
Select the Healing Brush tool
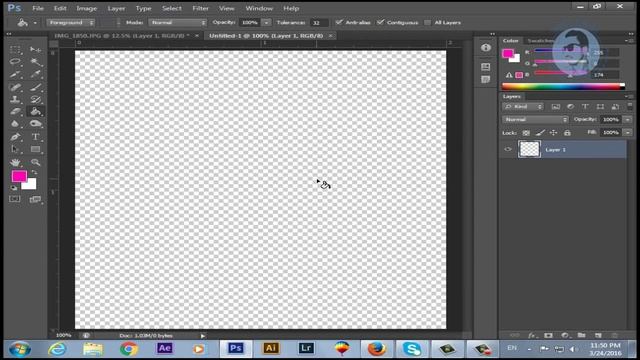point(16,87)
